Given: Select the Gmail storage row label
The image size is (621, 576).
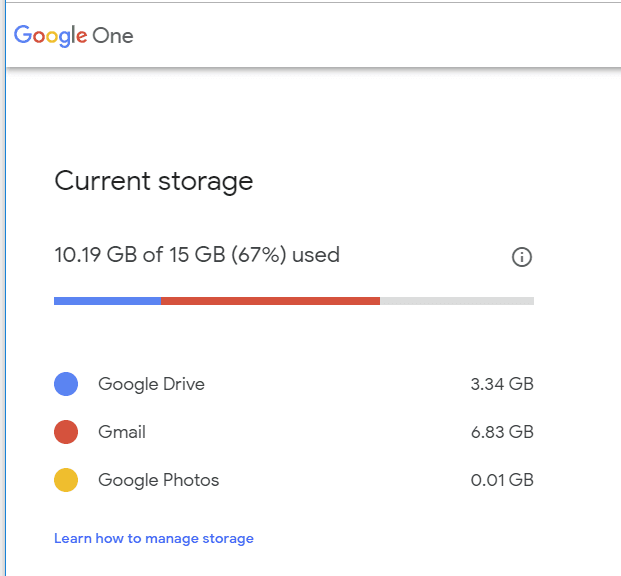Looking at the screenshot, I should point(122,432).
